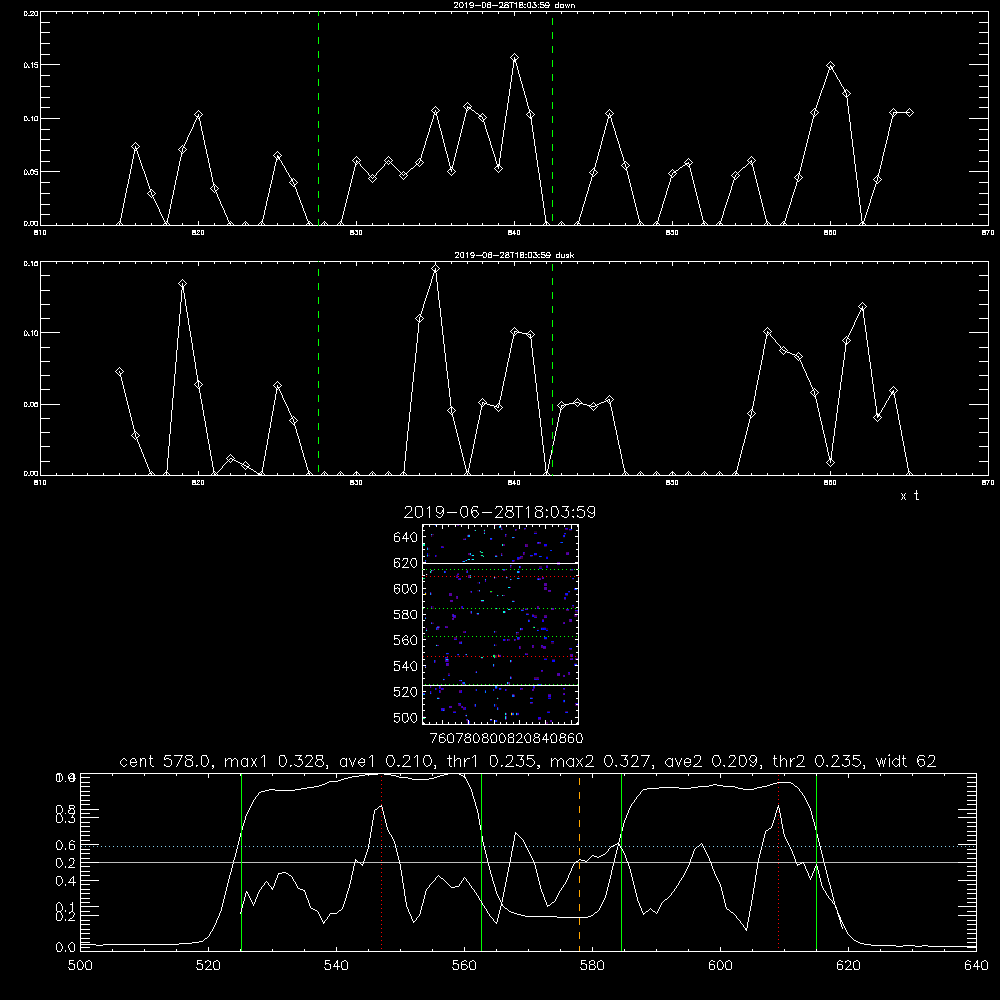Viewport: 1000px width, 1000px height.
Task: Click dusk plot x-axis label 820
Action: pos(198,483)
